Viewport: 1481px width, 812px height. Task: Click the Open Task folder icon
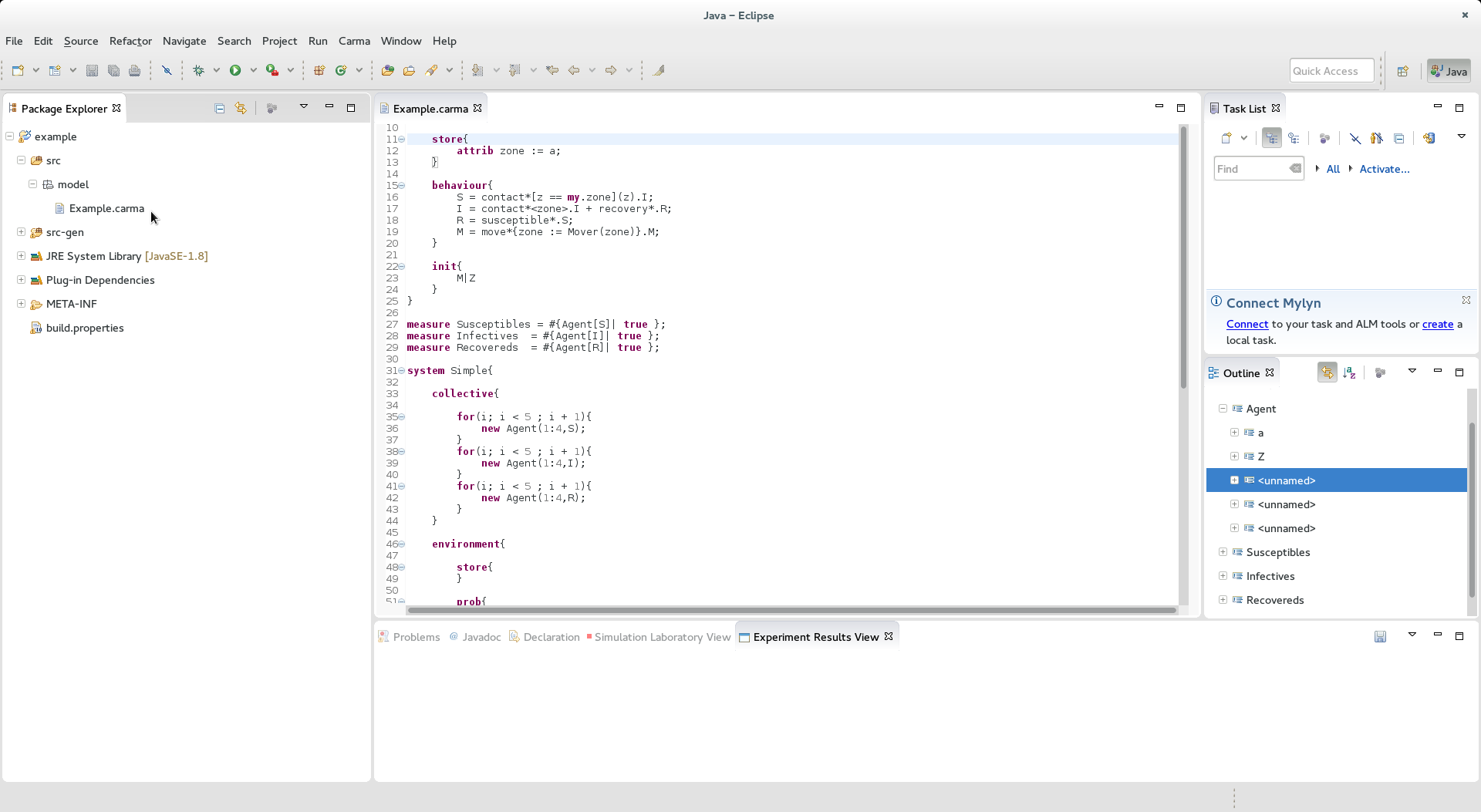click(410, 70)
